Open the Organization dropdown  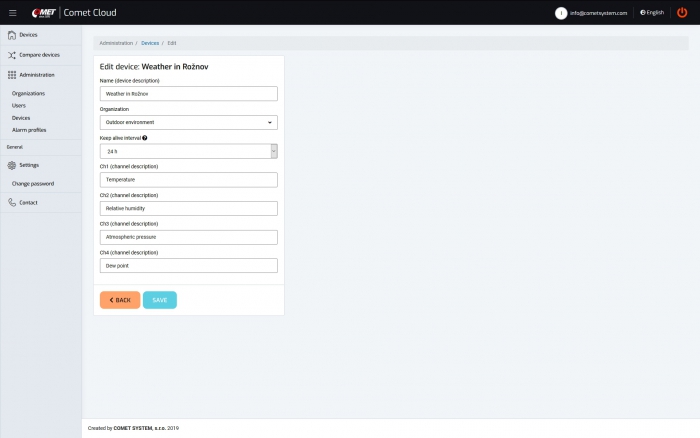(188, 122)
